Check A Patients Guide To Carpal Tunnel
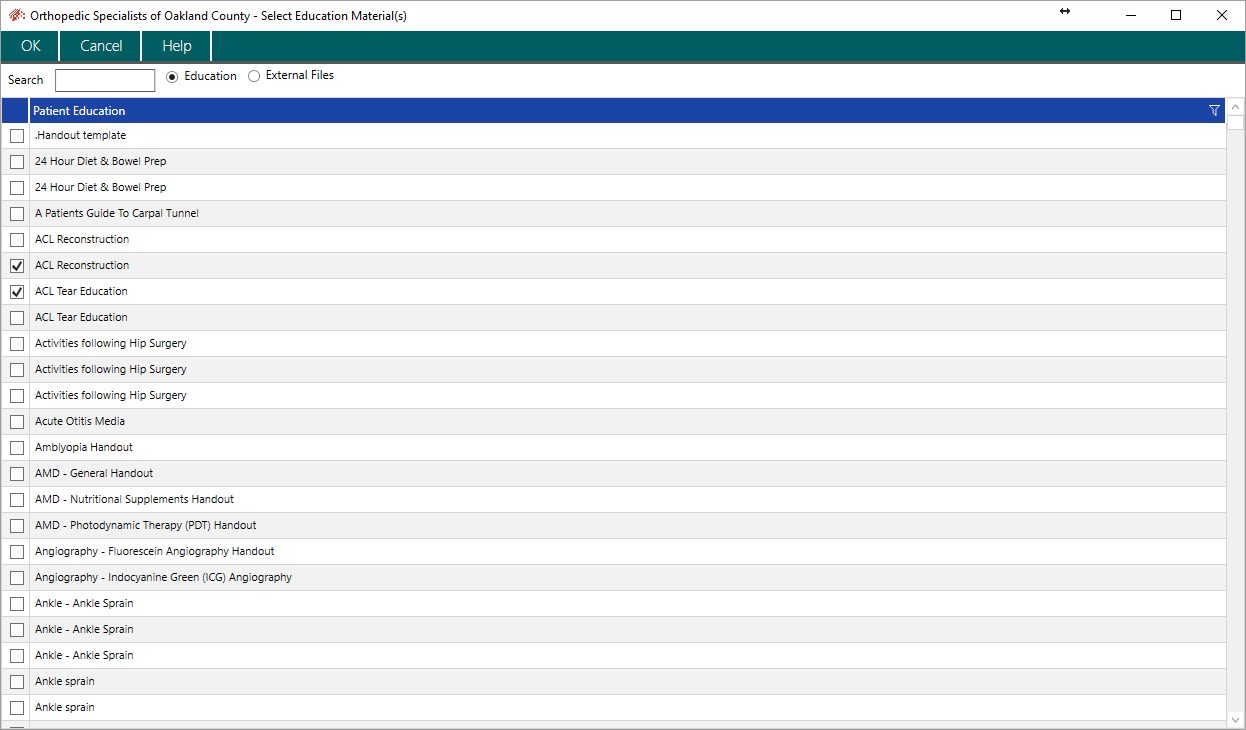Image resolution: width=1246 pixels, height=730 pixels. pos(17,214)
